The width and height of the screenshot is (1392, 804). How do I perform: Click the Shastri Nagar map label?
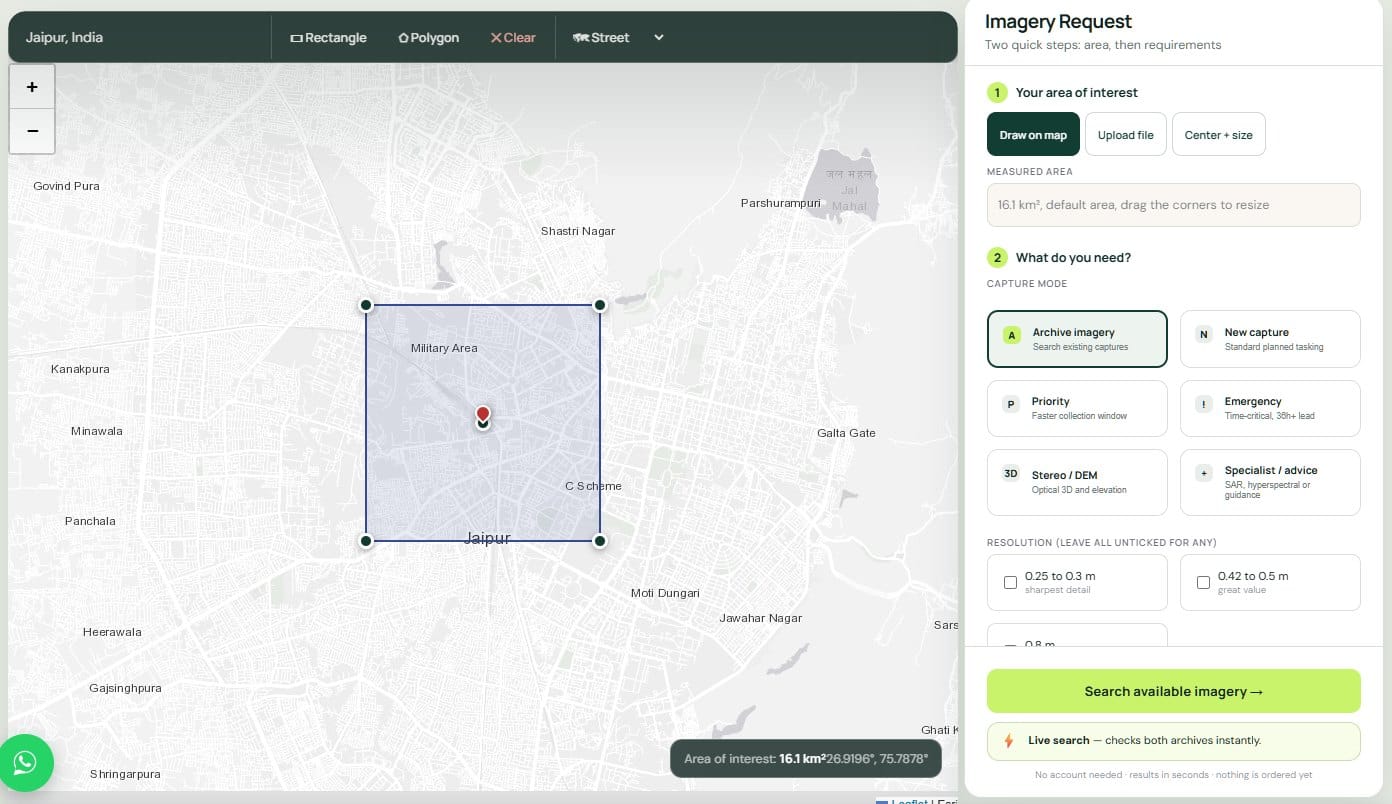tap(578, 231)
